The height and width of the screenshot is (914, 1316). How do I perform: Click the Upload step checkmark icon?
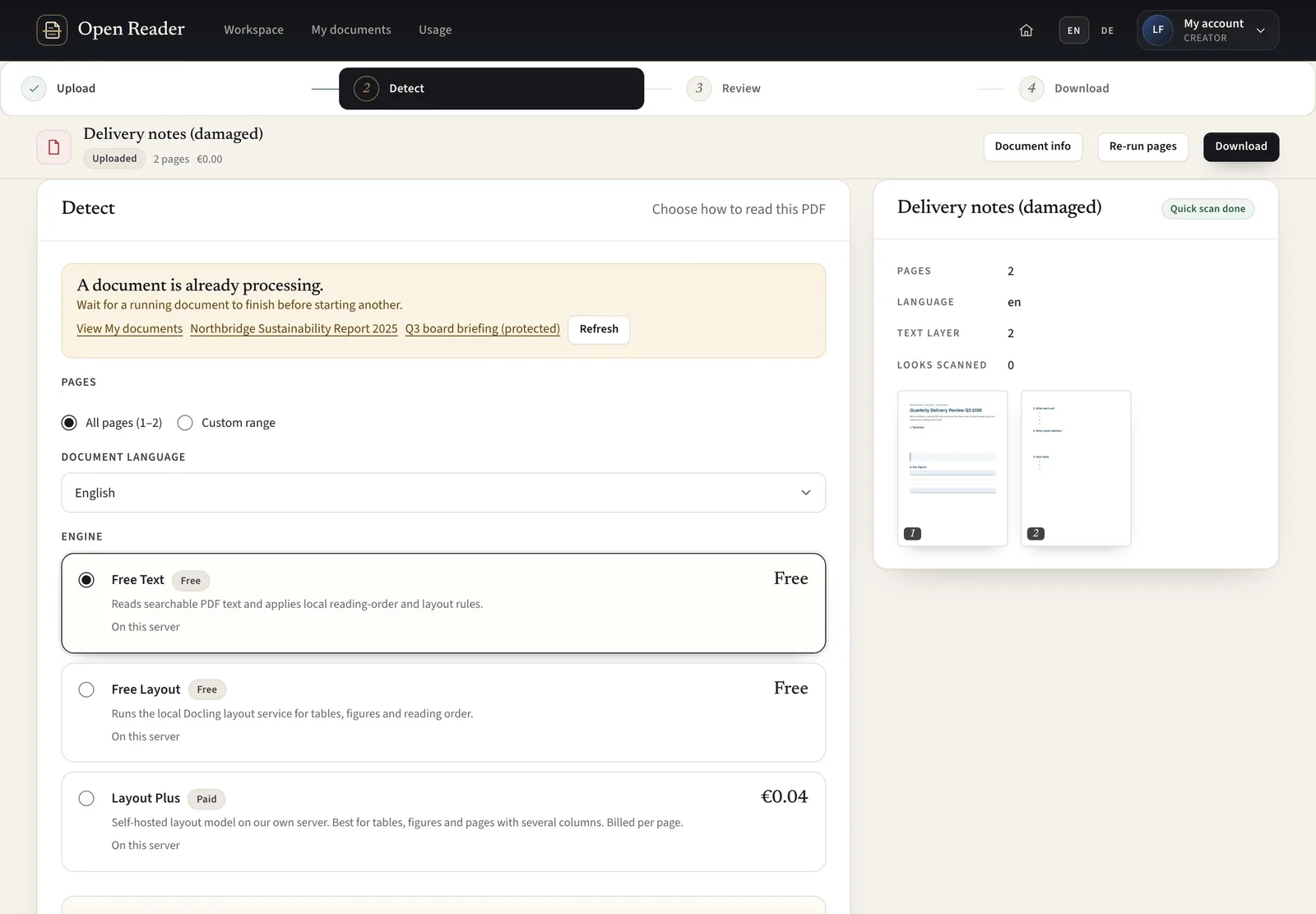point(34,88)
